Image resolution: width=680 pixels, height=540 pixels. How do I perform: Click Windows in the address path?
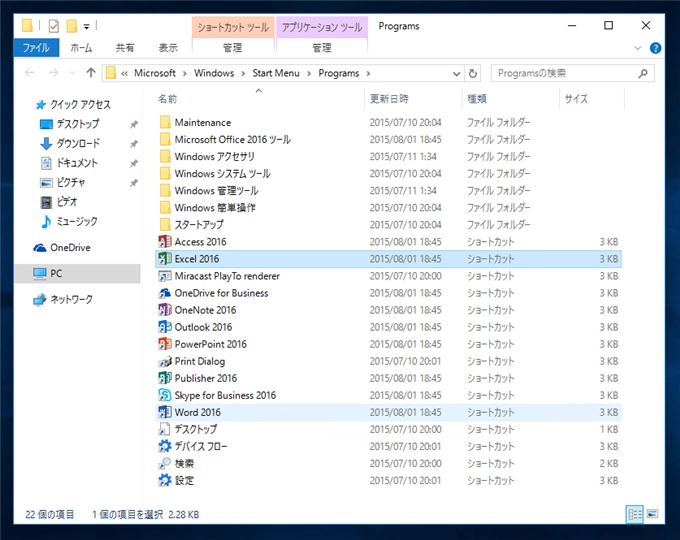point(214,73)
